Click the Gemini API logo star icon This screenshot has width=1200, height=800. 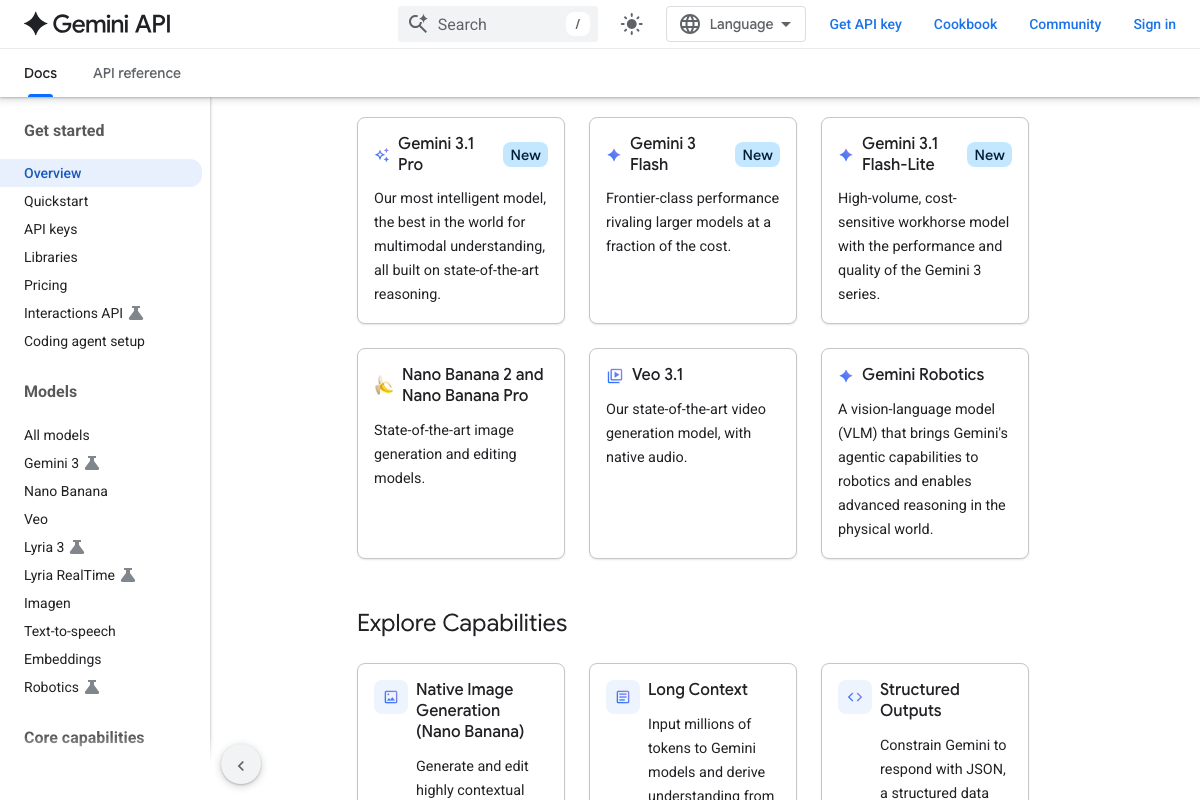pos(36,24)
